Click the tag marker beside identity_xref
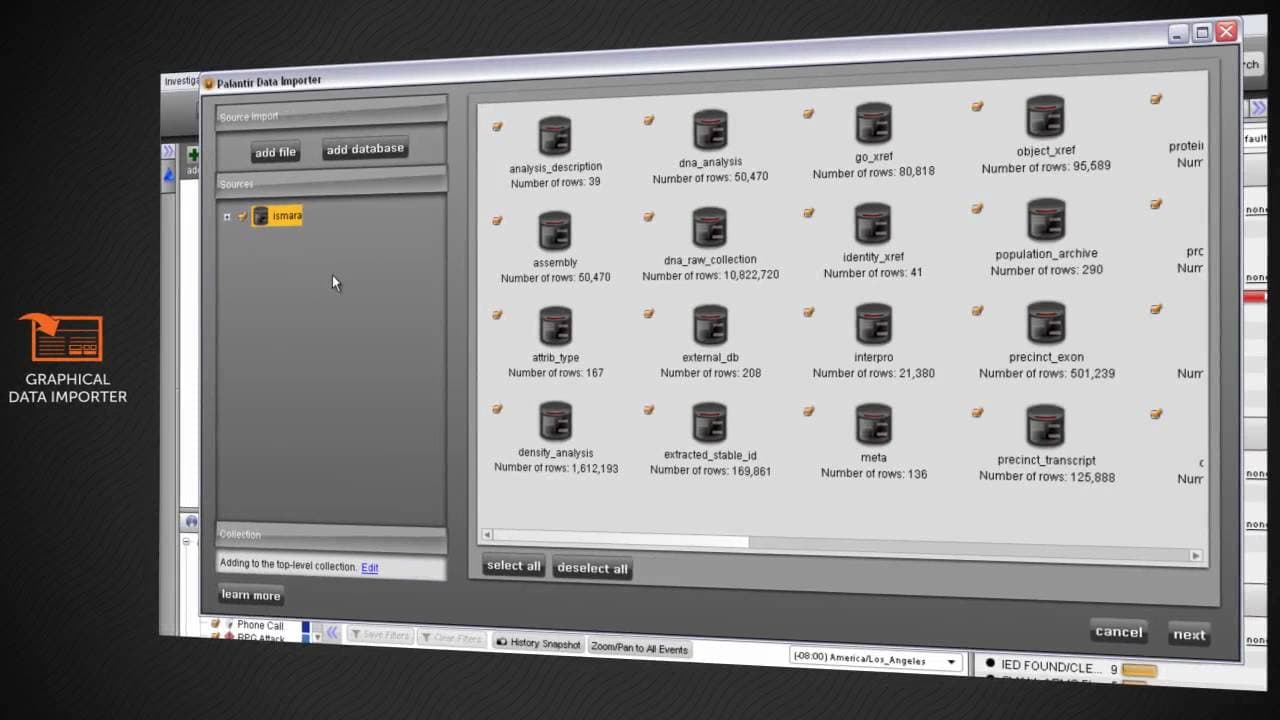The height and width of the screenshot is (720, 1280). coord(808,212)
